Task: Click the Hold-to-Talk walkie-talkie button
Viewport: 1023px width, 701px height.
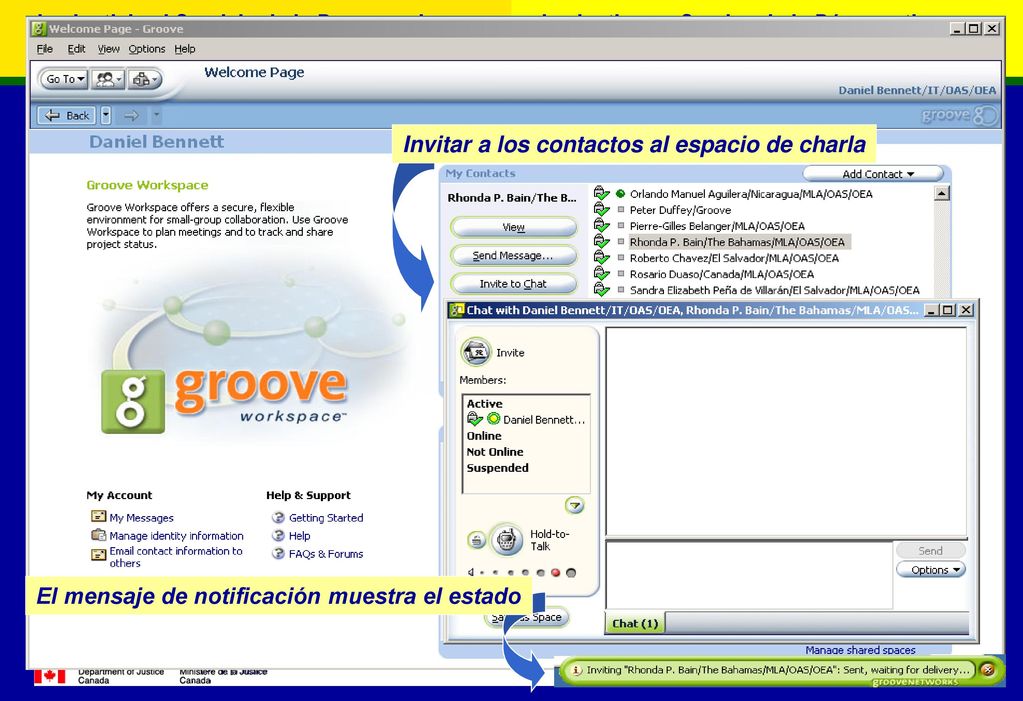Action: 506,540
